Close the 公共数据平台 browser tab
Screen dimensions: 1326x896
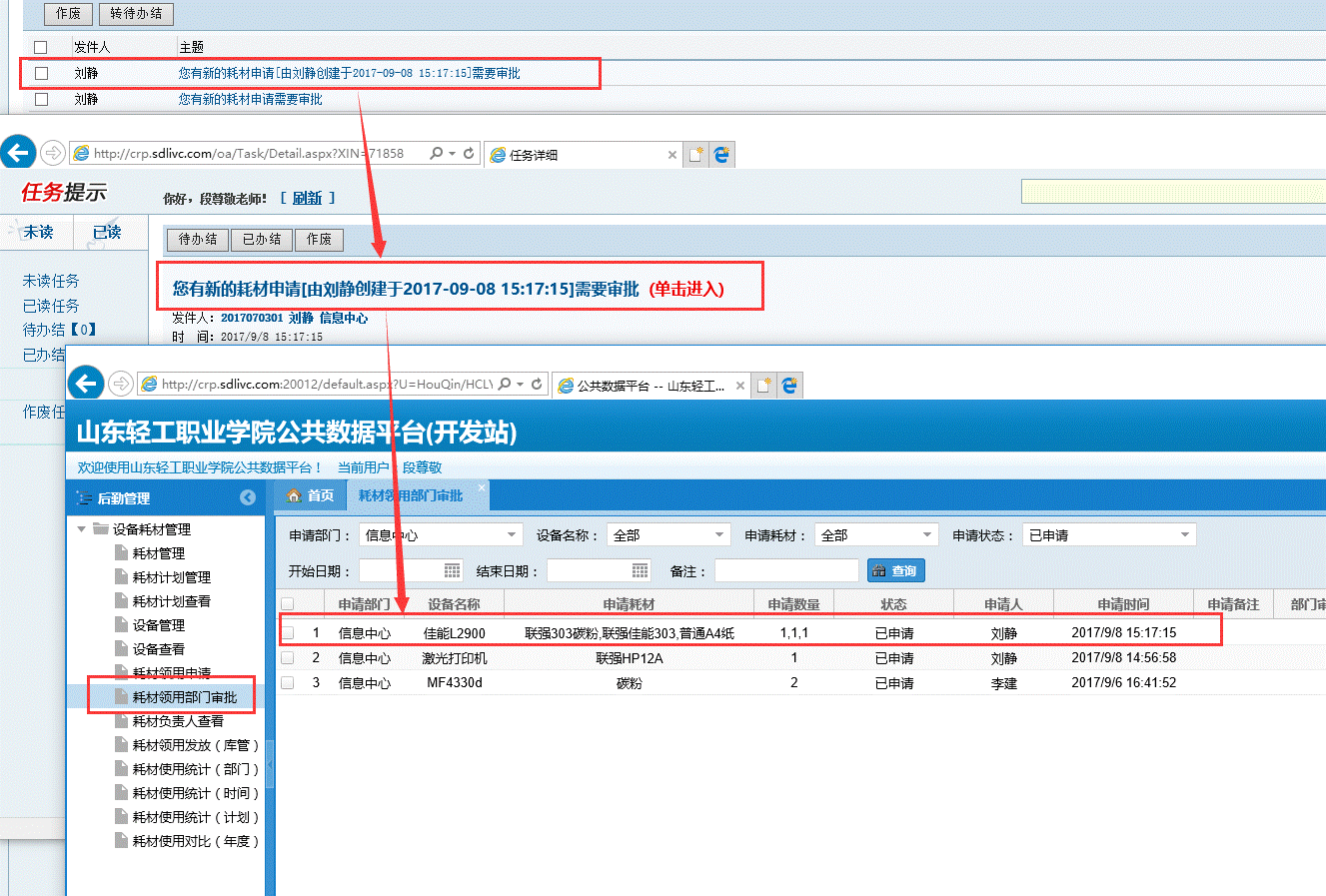coord(740,386)
